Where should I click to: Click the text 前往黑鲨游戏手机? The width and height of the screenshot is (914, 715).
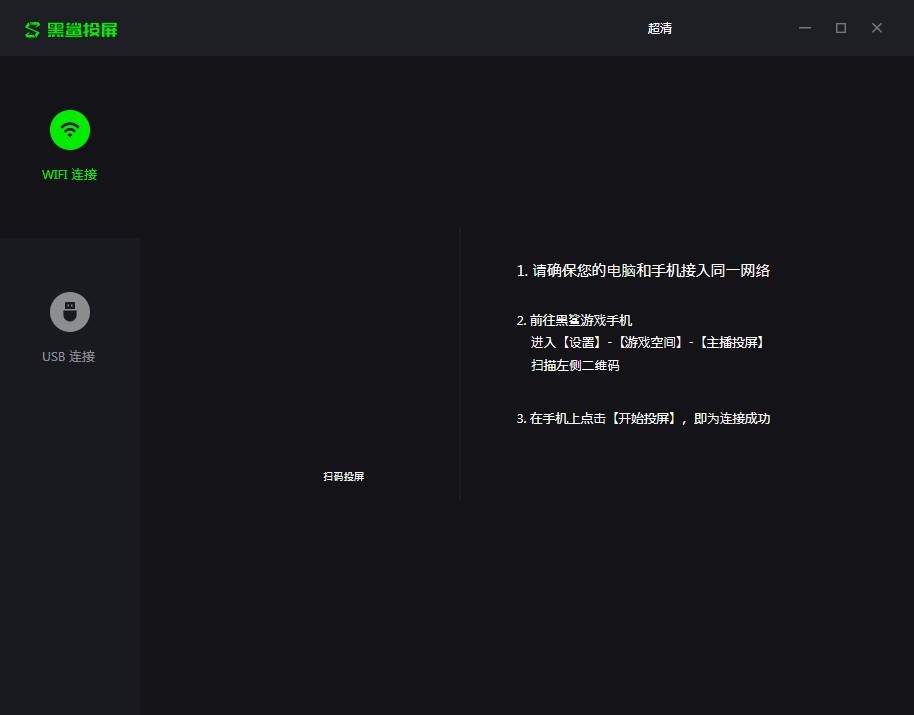[581, 320]
